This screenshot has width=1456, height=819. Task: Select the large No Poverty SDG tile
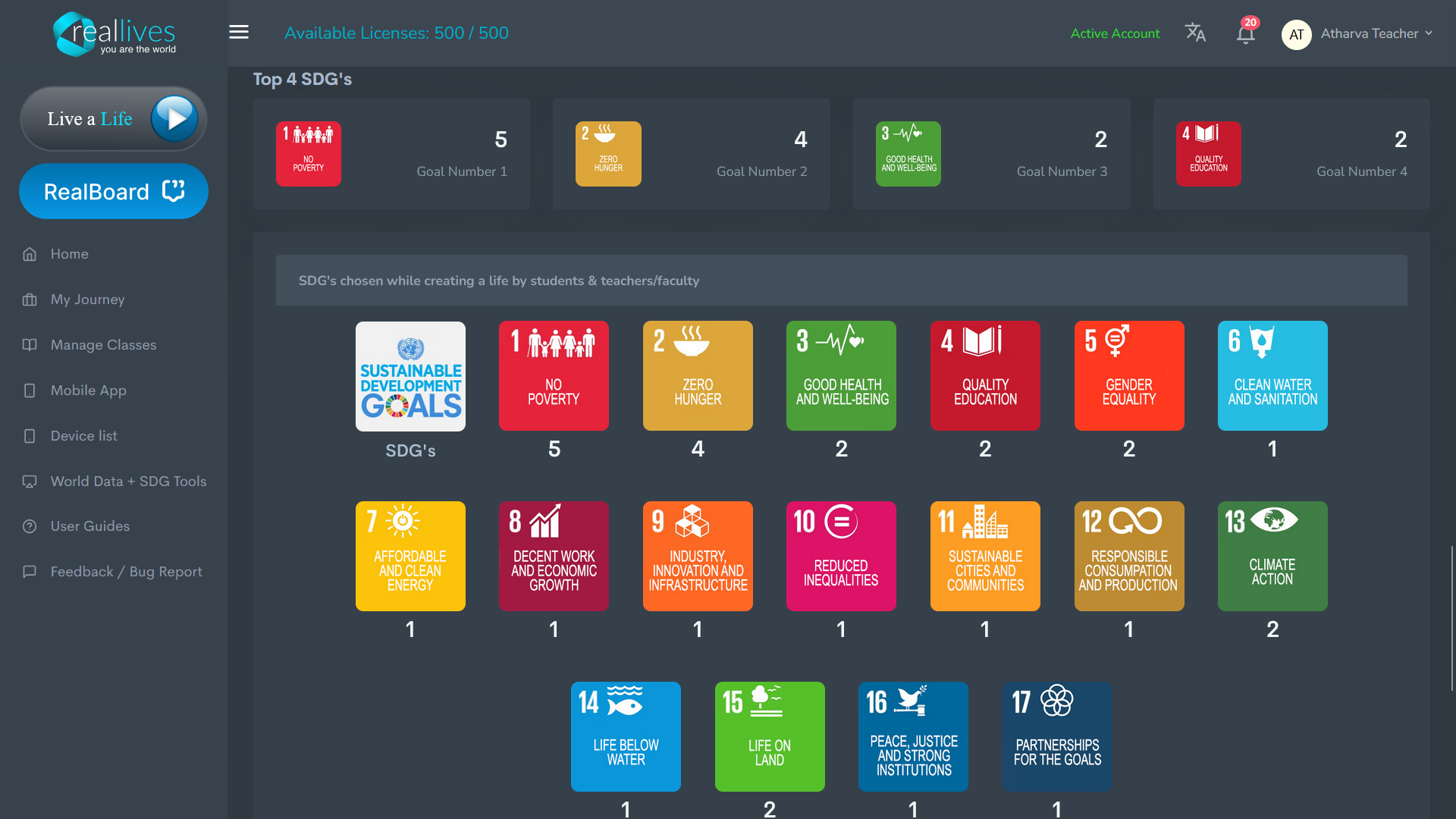(554, 375)
